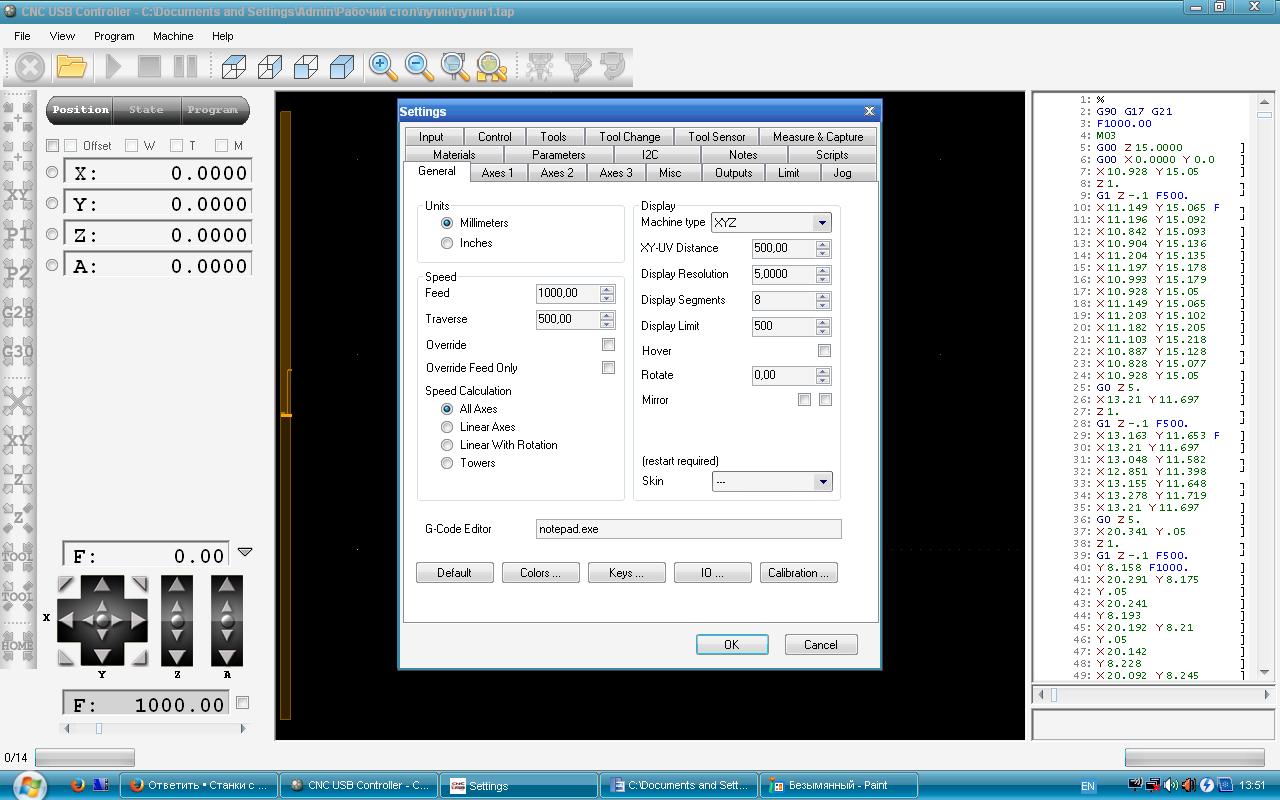The height and width of the screenshot is (800, 1280).
Task: Jog Y axis down arrow
Action: 102,656
